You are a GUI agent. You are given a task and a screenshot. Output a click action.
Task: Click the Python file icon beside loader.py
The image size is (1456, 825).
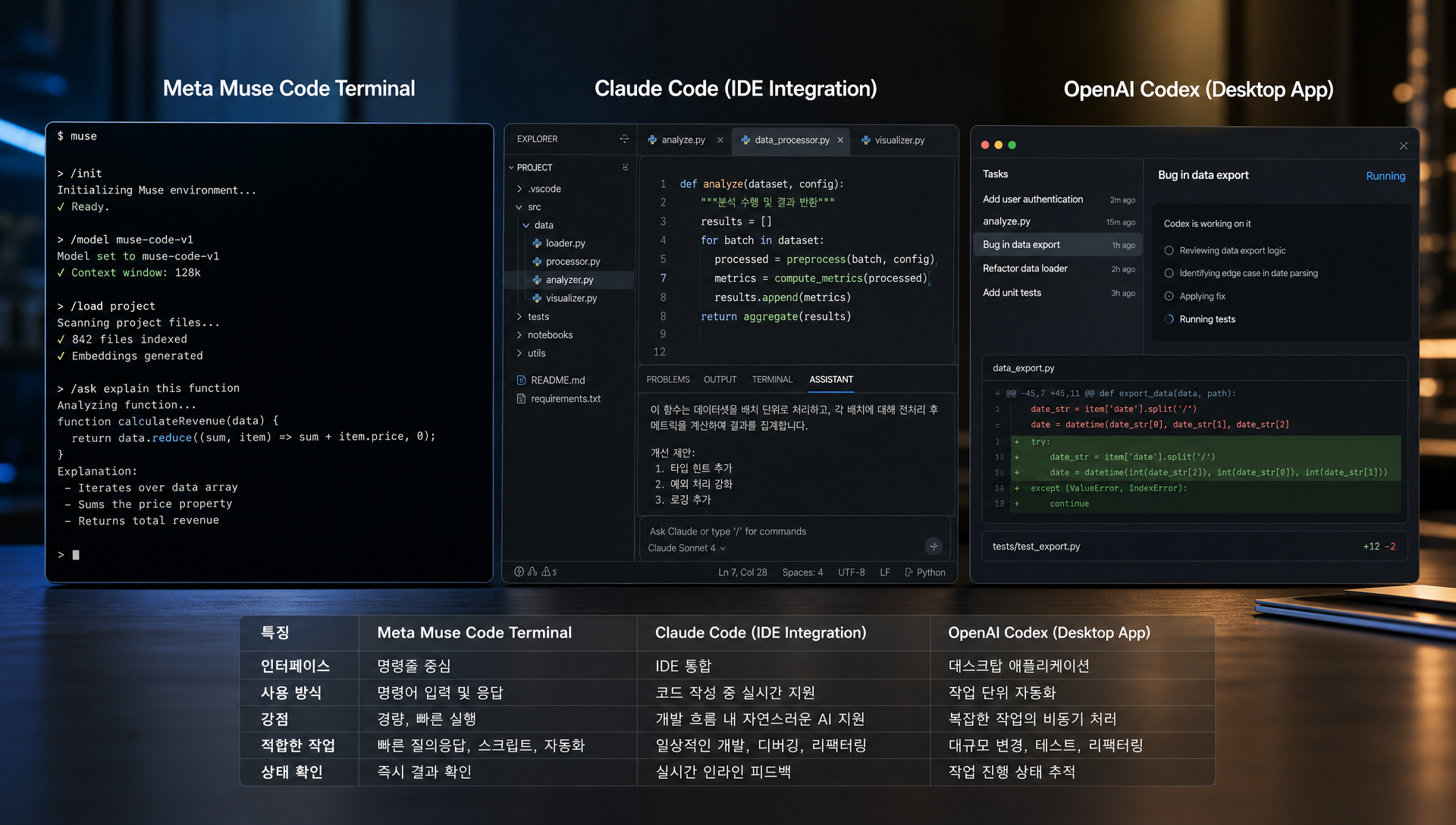pyautogui.click(x=537, y=243)
